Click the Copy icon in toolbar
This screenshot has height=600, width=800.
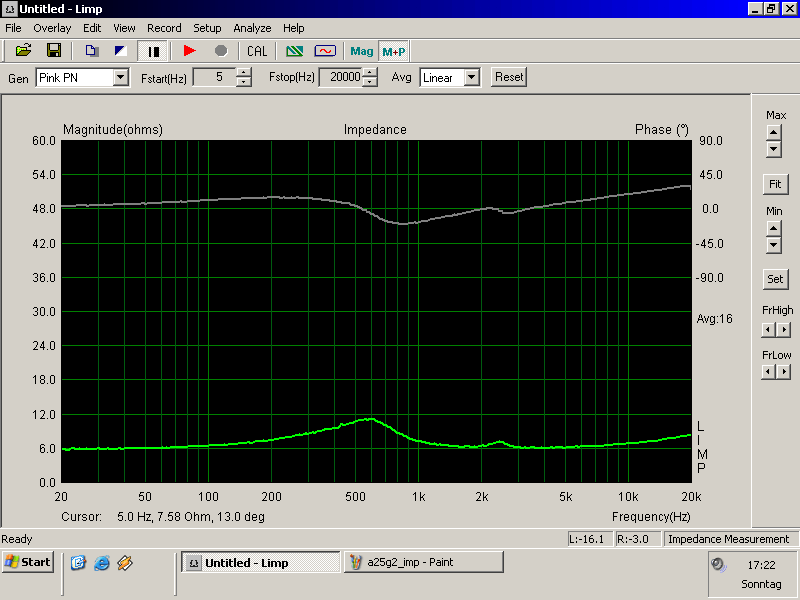[x=91, y=50]
